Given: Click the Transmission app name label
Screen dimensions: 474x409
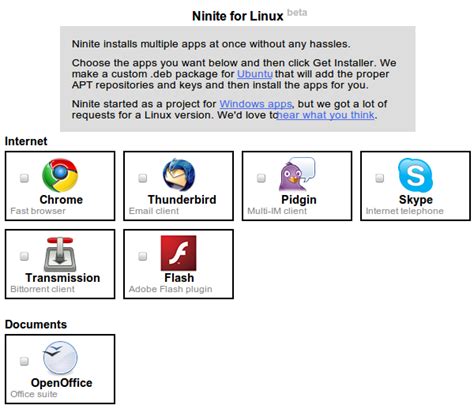Looking at the screenshot, I should coord(63,278).
